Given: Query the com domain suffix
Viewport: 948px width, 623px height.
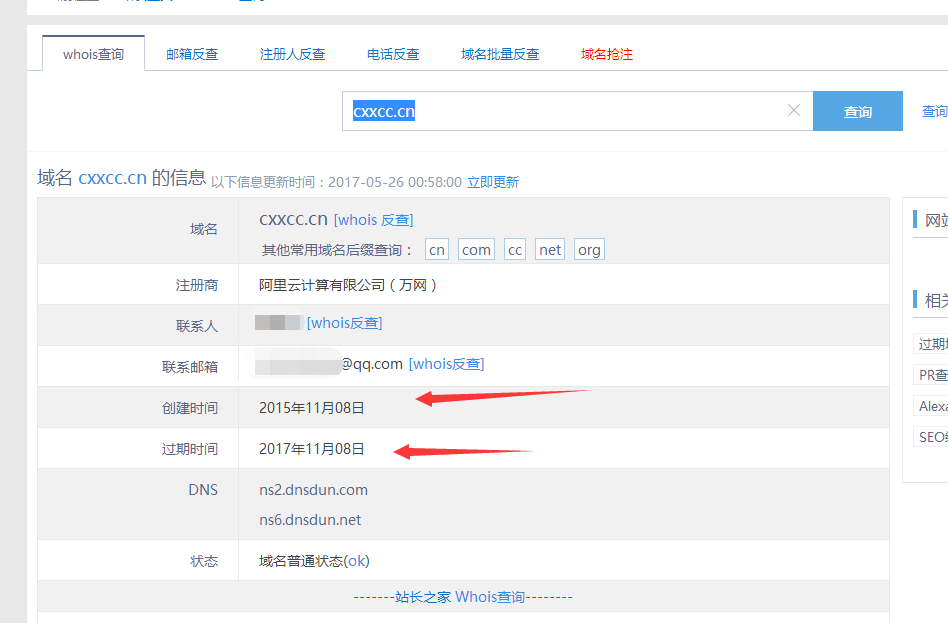Looking at the screenshot, I should point(476,250).
